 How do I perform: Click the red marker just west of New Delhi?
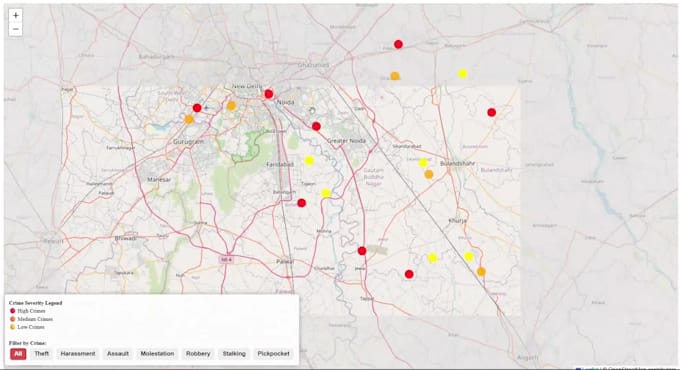coord(197,108)
